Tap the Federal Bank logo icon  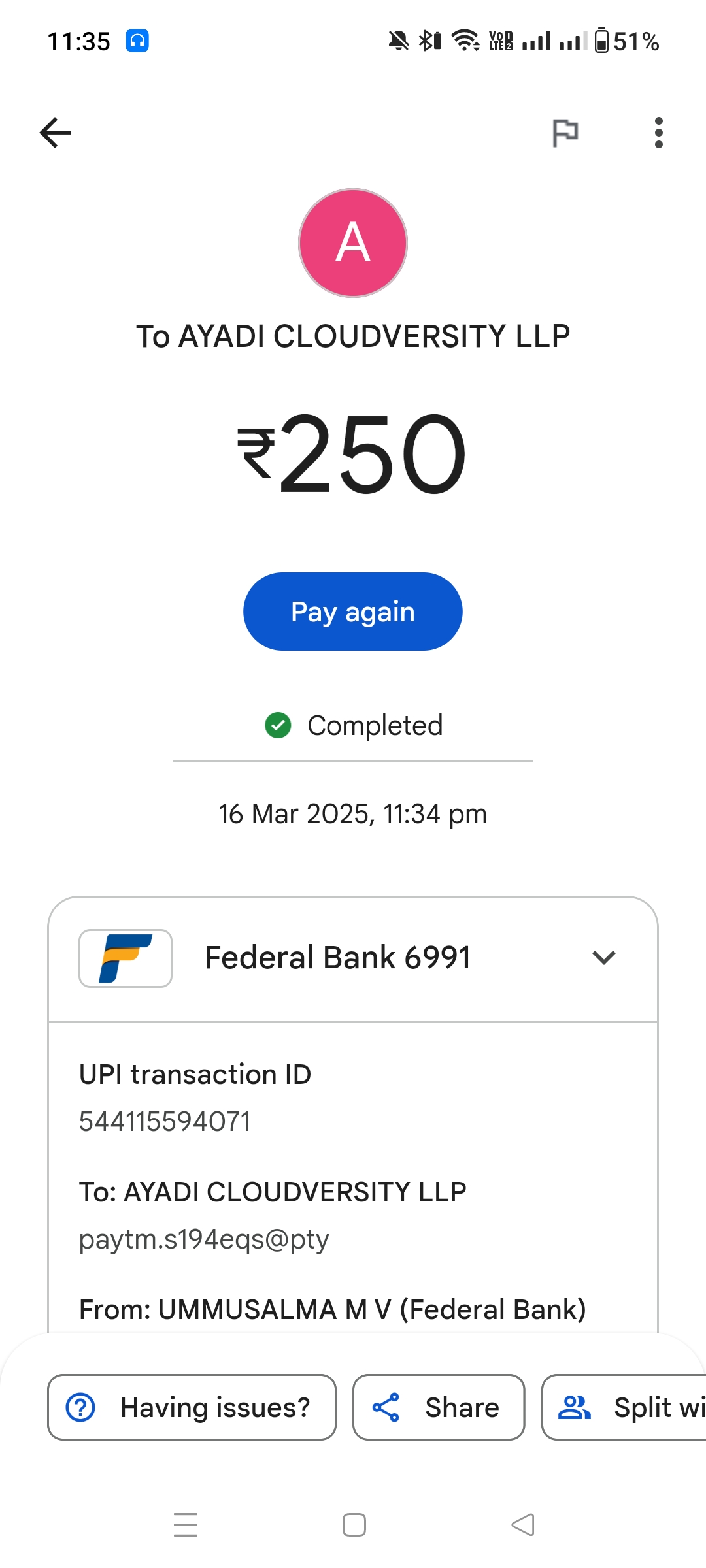coord(126,958)
